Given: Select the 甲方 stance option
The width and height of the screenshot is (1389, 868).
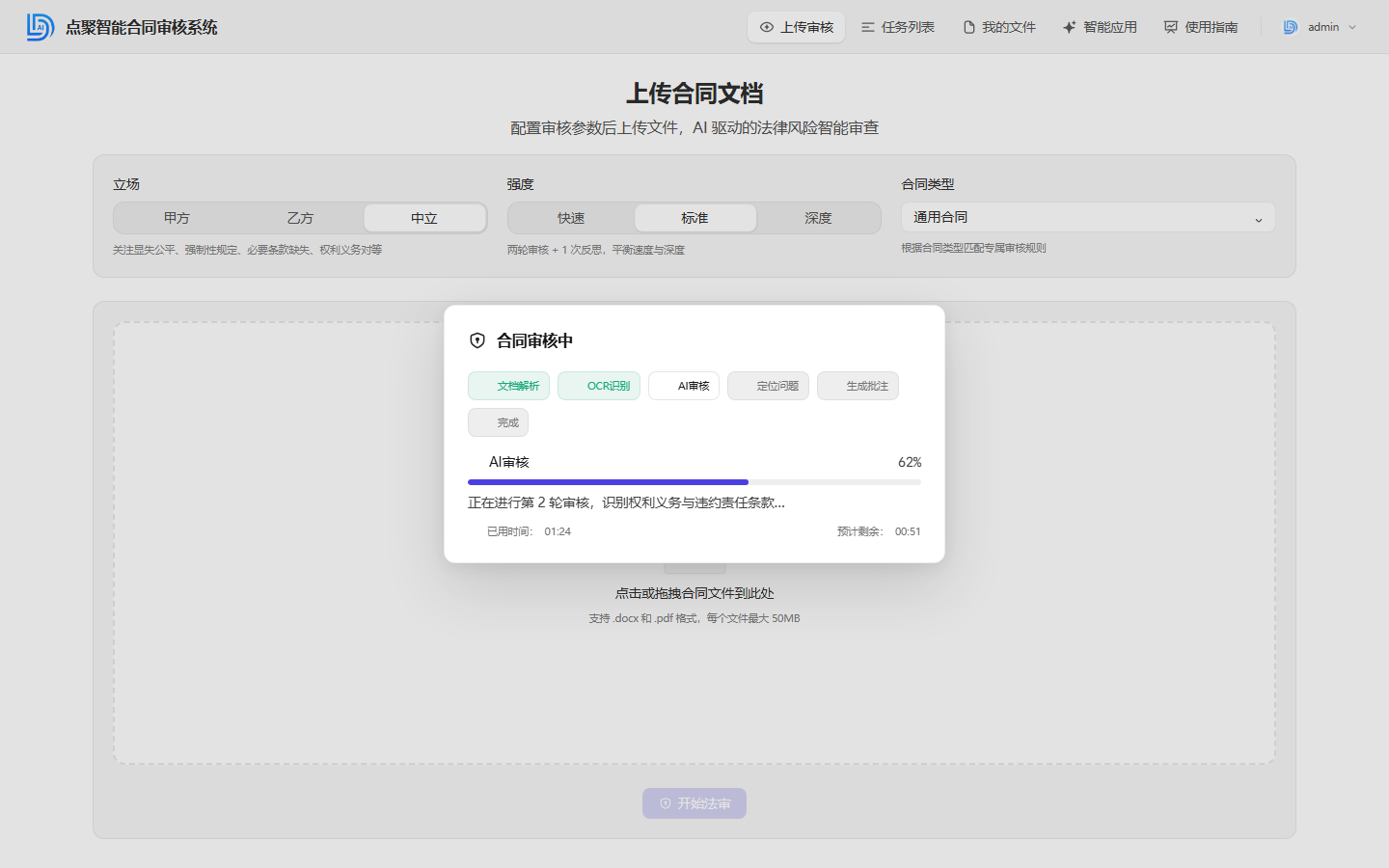Looking at the screenshot, I should click(x=177, y=218).
